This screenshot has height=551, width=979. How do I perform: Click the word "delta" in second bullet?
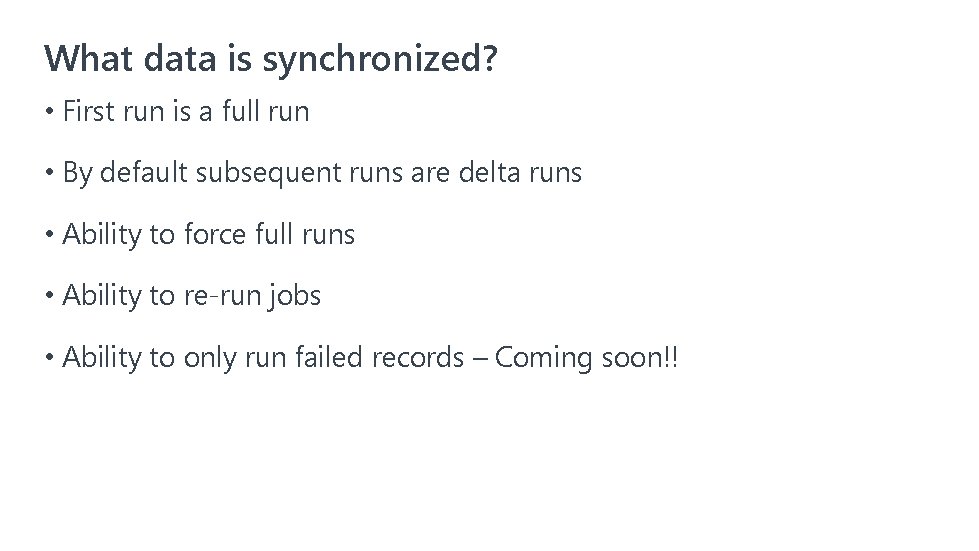[489, 174]
